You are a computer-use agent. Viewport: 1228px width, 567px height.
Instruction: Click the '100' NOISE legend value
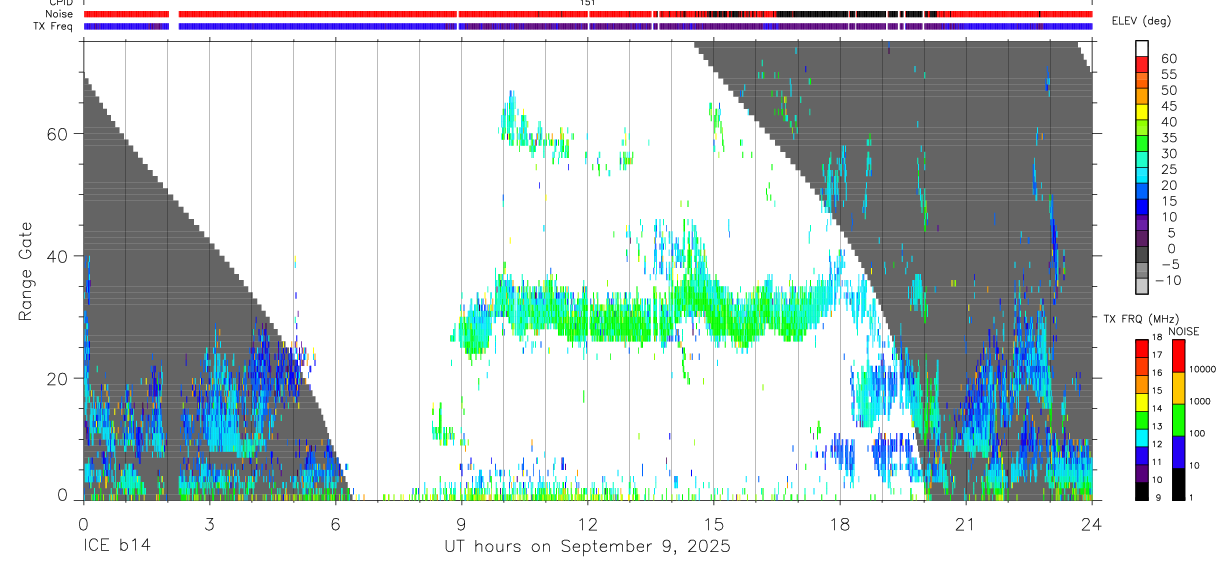click(x=1198, y=433)
